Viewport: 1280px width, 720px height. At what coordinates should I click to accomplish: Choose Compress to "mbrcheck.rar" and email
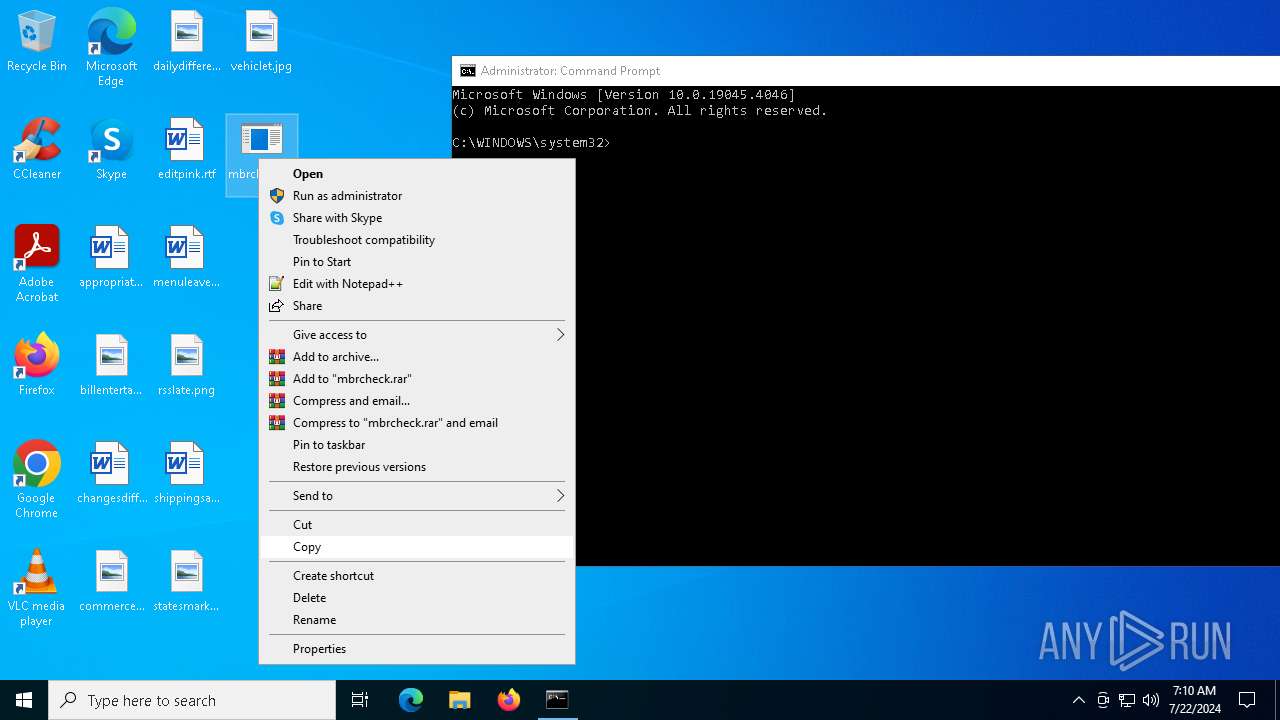coord(416,423)
